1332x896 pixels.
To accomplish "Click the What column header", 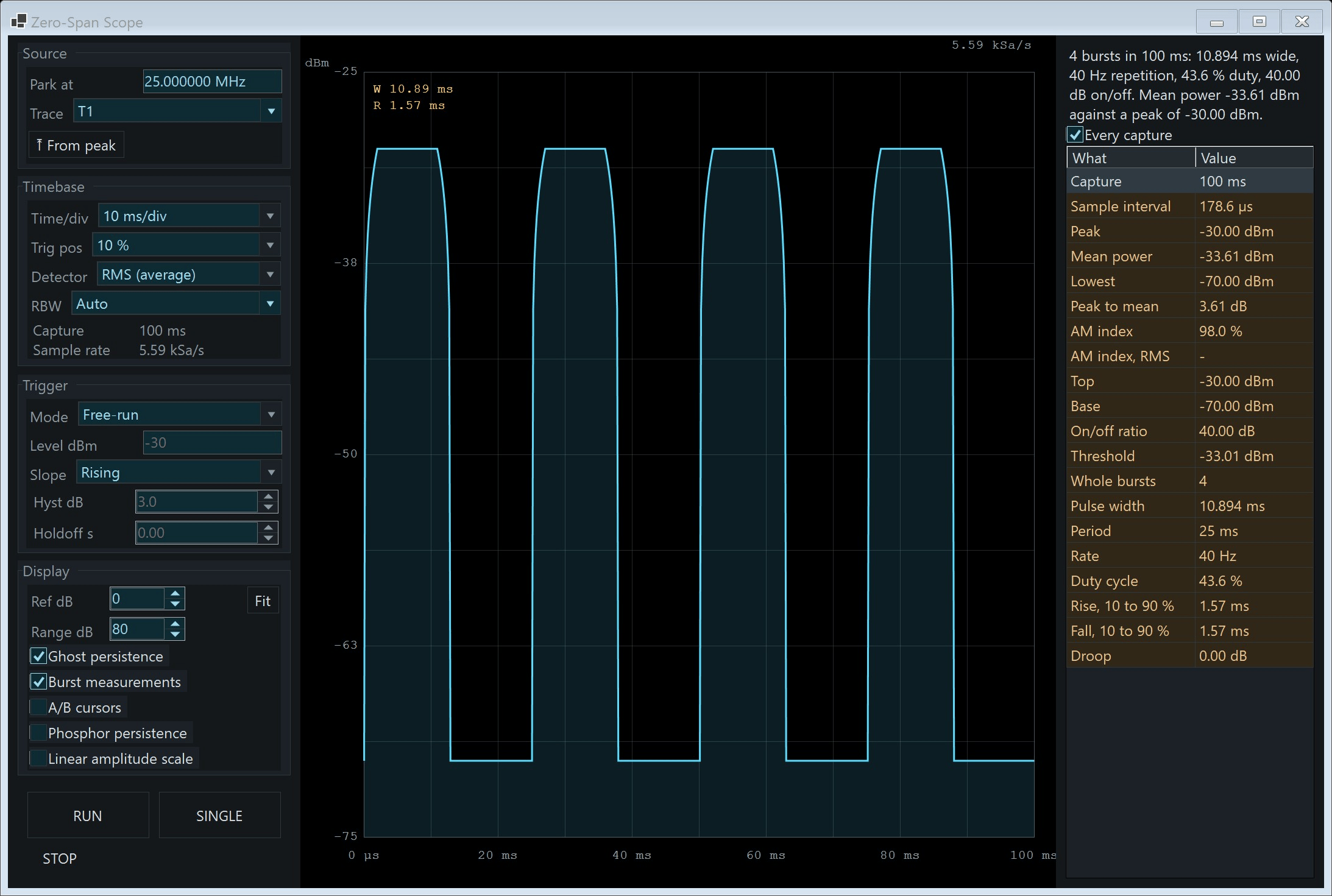I will 1131,158.
